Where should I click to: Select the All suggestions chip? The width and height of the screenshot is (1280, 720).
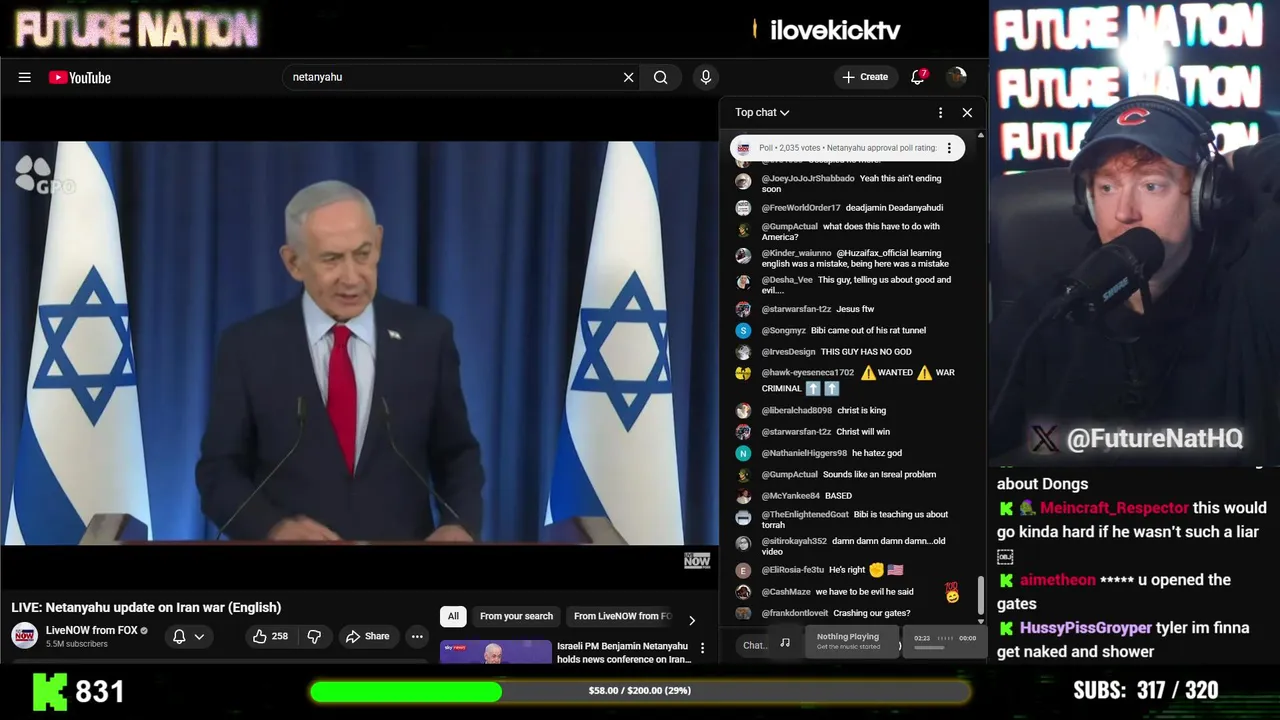tap(453, 616)
